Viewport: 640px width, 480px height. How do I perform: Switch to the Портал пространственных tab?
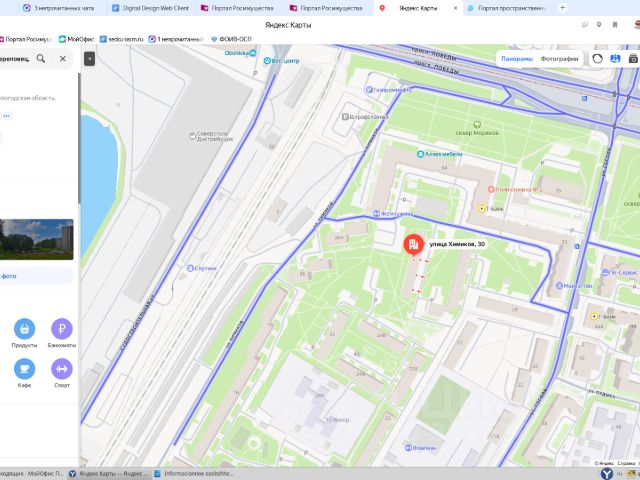(x=507, y=8)
